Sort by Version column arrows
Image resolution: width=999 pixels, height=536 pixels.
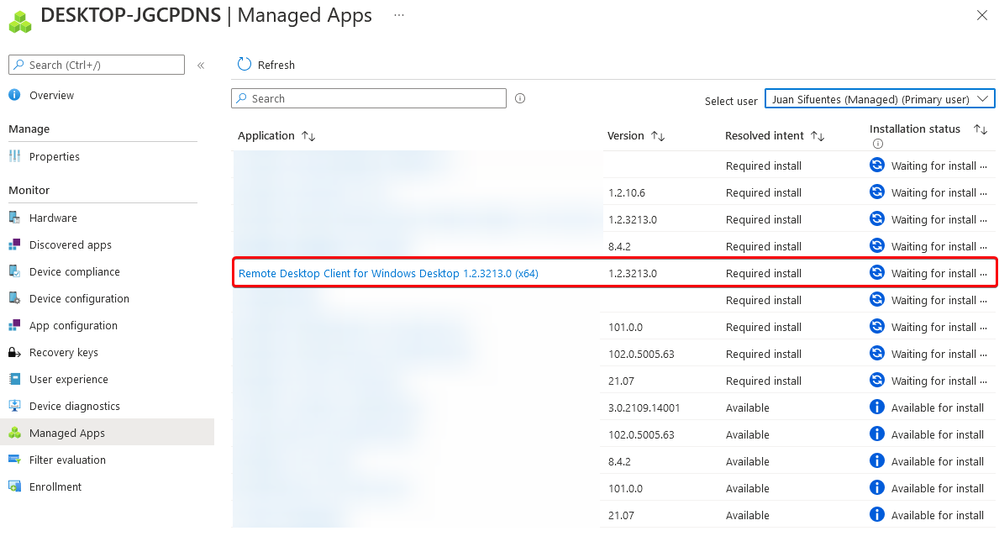[658, 136]
